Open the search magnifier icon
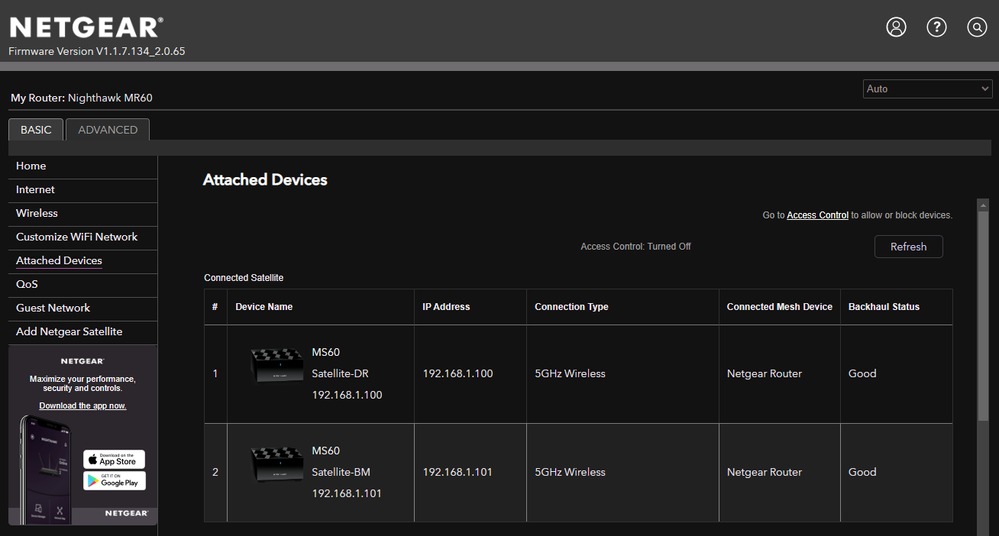 point(977,27)
